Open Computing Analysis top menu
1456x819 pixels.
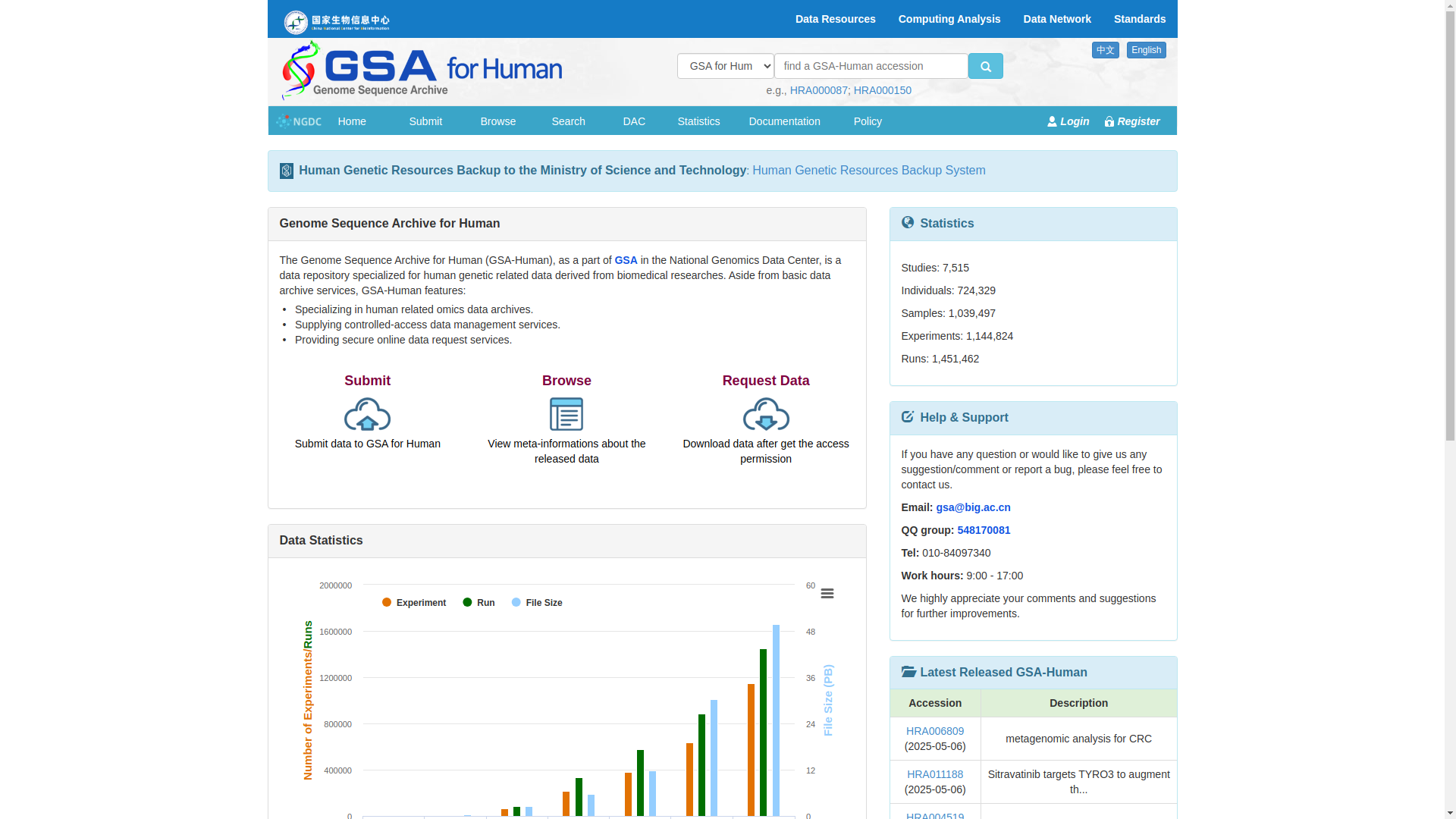(949, 19)
